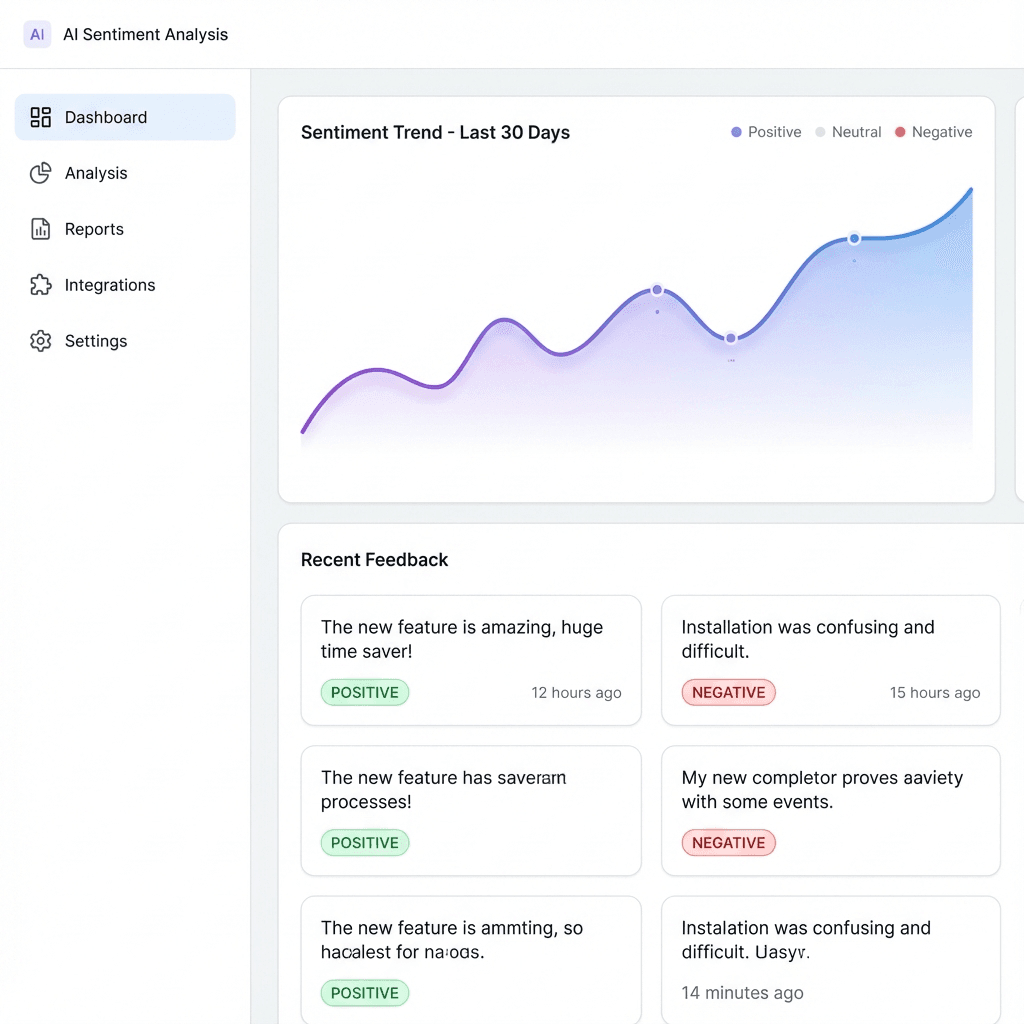Viewport: 1024px width, 1024px height.
Task: Open the feedback card about confusing installation
Action: tap(830, 660)
